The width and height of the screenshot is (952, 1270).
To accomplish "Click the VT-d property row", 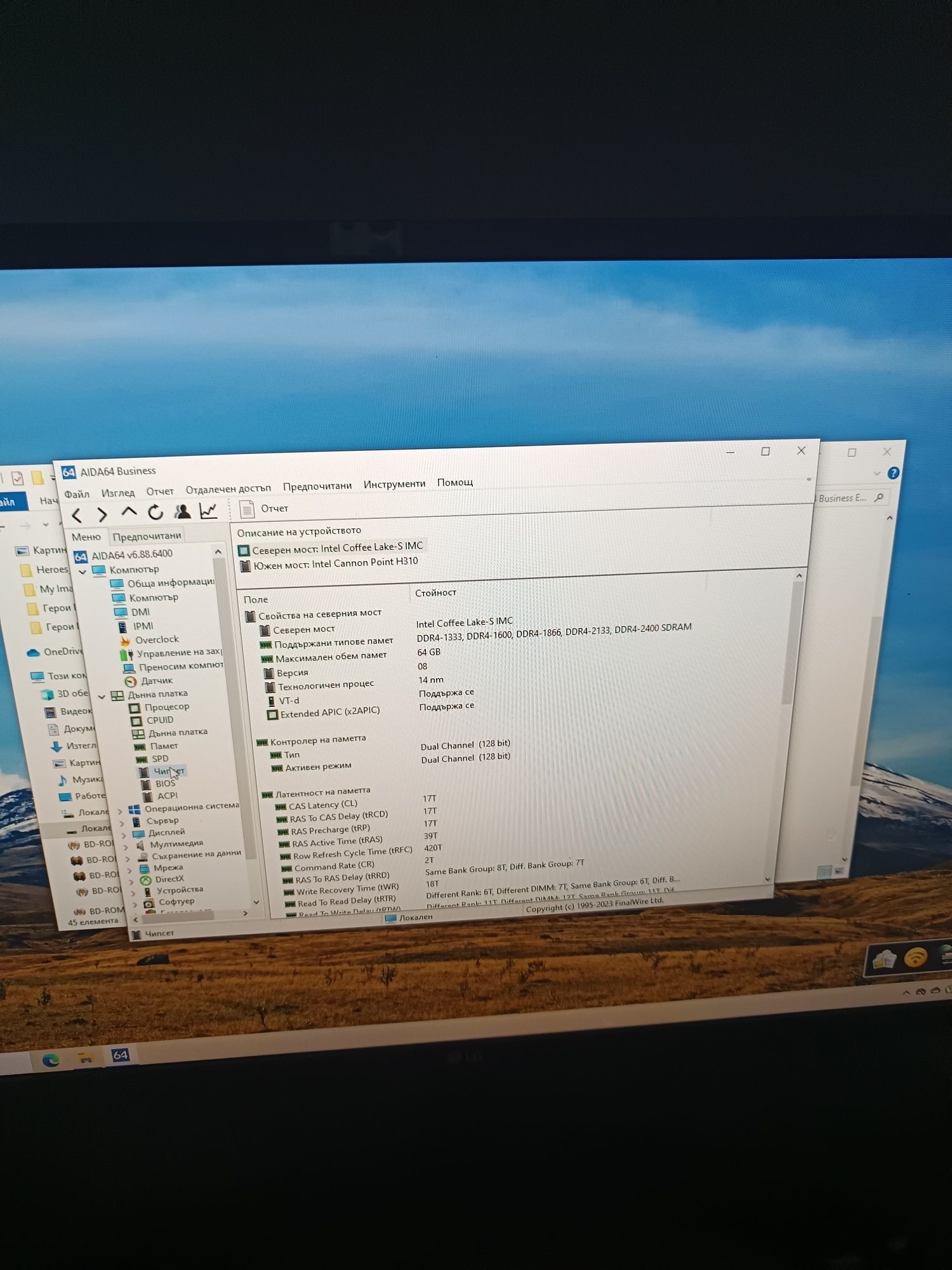I will pyautogui.click(x=370, y=696).
